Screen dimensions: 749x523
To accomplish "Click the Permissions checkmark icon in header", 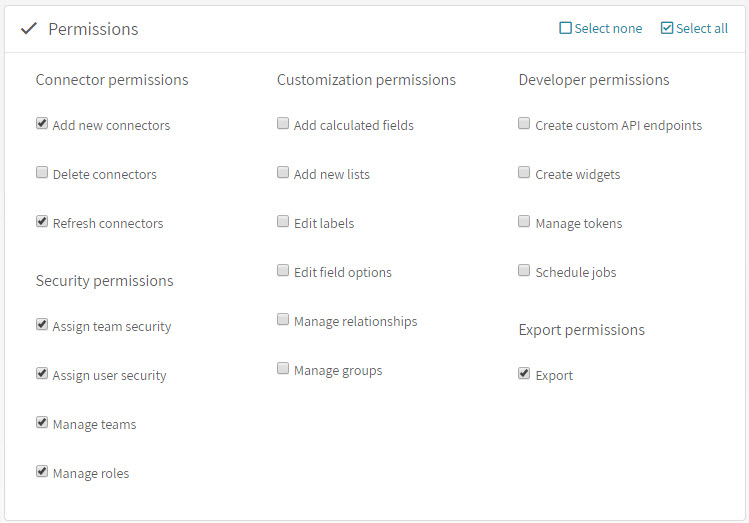I will click(29, 29).
